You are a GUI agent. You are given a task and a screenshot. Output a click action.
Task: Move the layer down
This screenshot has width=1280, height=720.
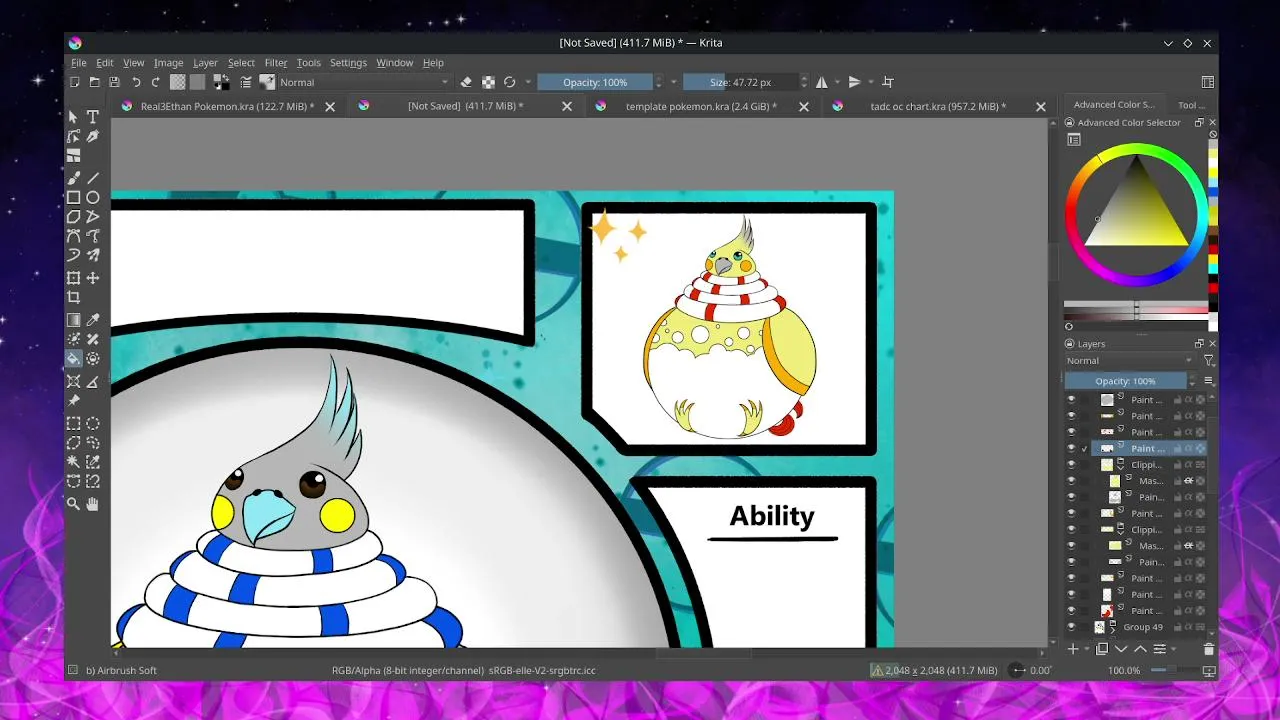[x=1121, y=649]
